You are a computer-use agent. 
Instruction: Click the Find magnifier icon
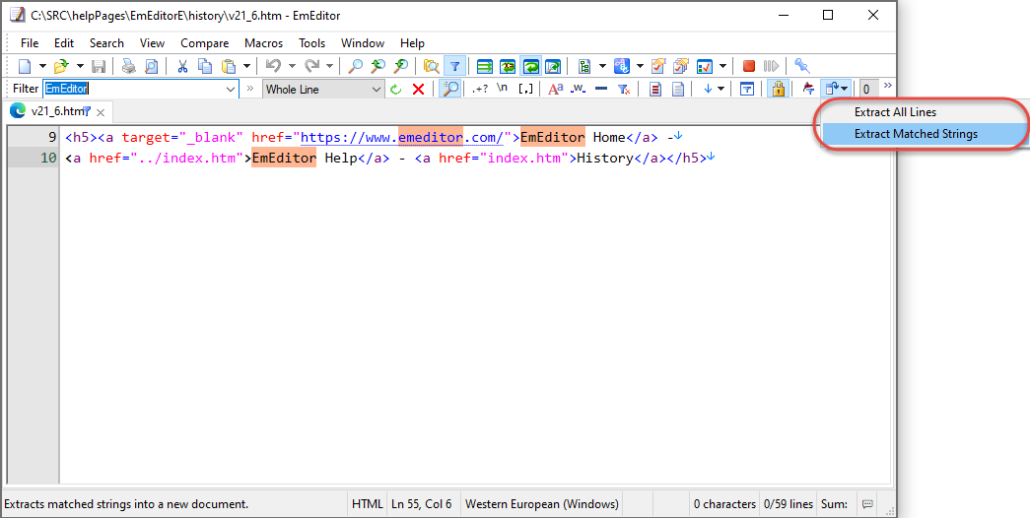click(355, 66)
